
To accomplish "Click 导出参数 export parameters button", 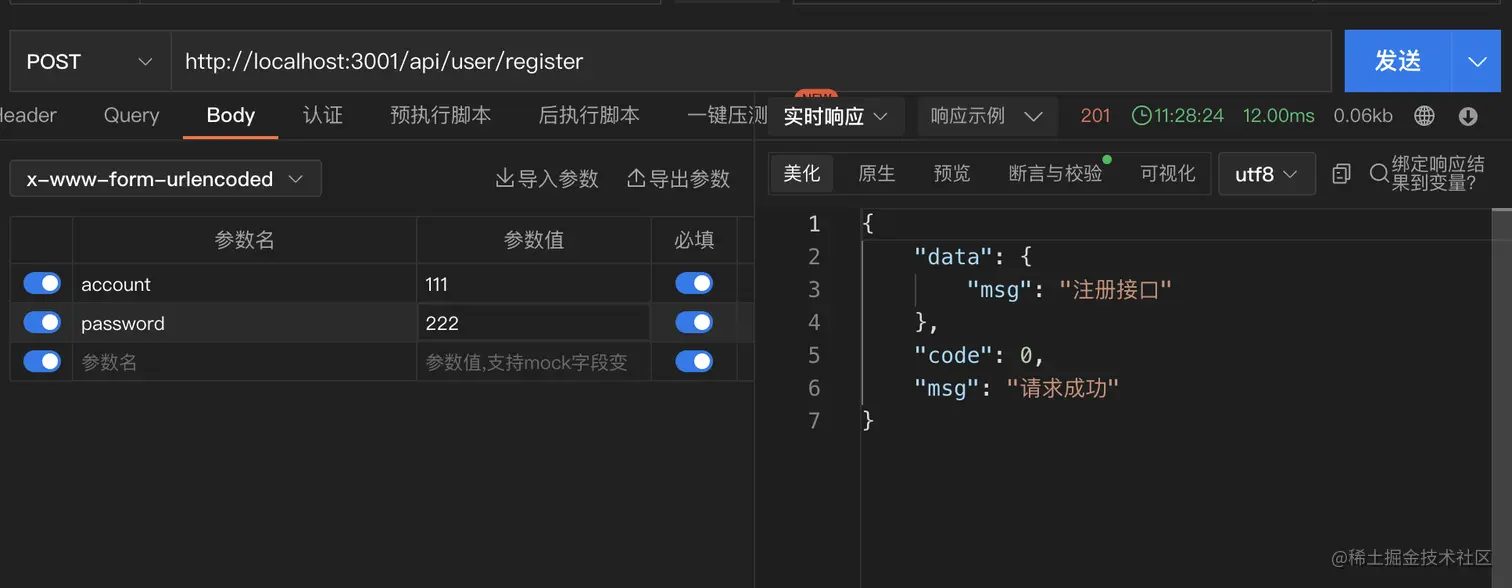I will (x=678, y=179).
